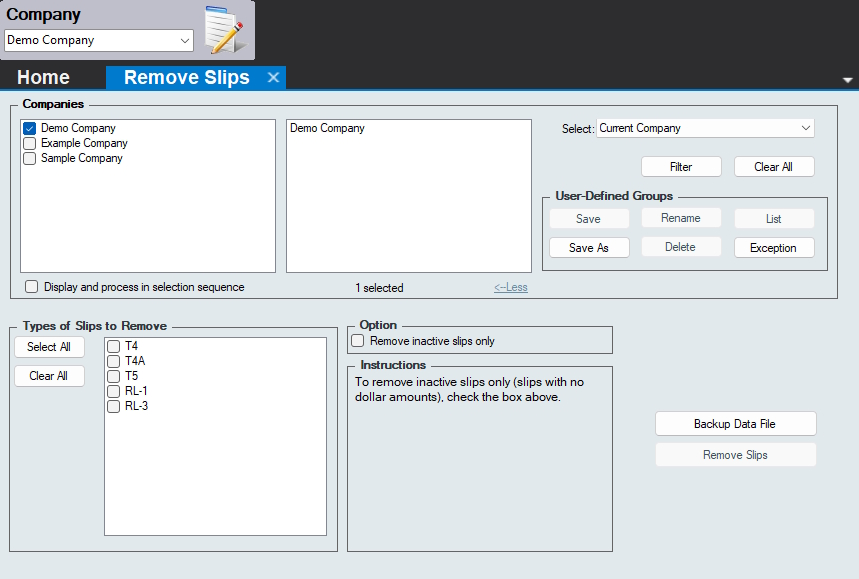
Task: Switch to the Home tab
Action: click(43, 78)
